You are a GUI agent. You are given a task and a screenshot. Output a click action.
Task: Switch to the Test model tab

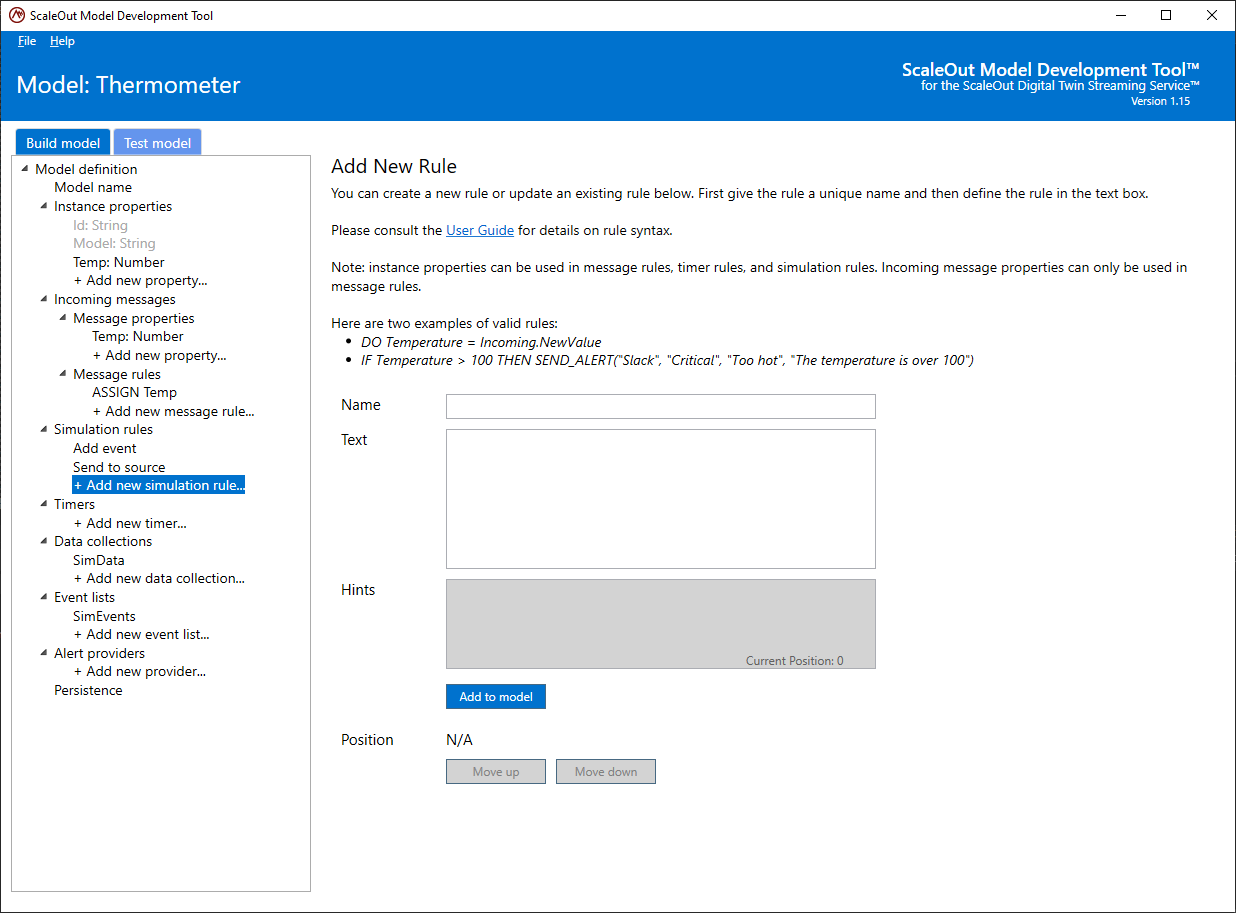tap(157, 142)
